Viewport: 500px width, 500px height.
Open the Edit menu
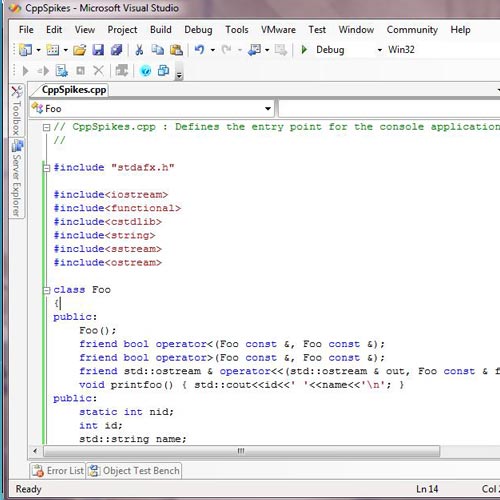coord(54,30)
